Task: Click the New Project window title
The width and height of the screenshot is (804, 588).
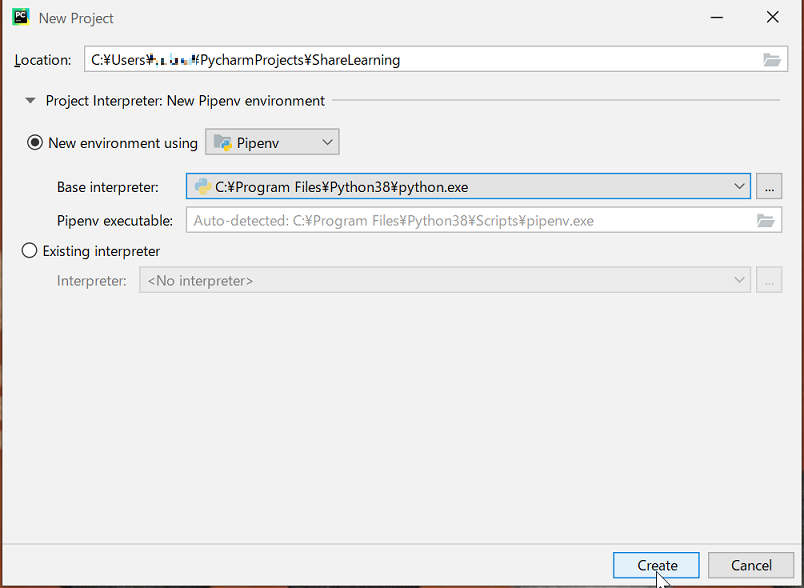Action: (x=76, y=18)
